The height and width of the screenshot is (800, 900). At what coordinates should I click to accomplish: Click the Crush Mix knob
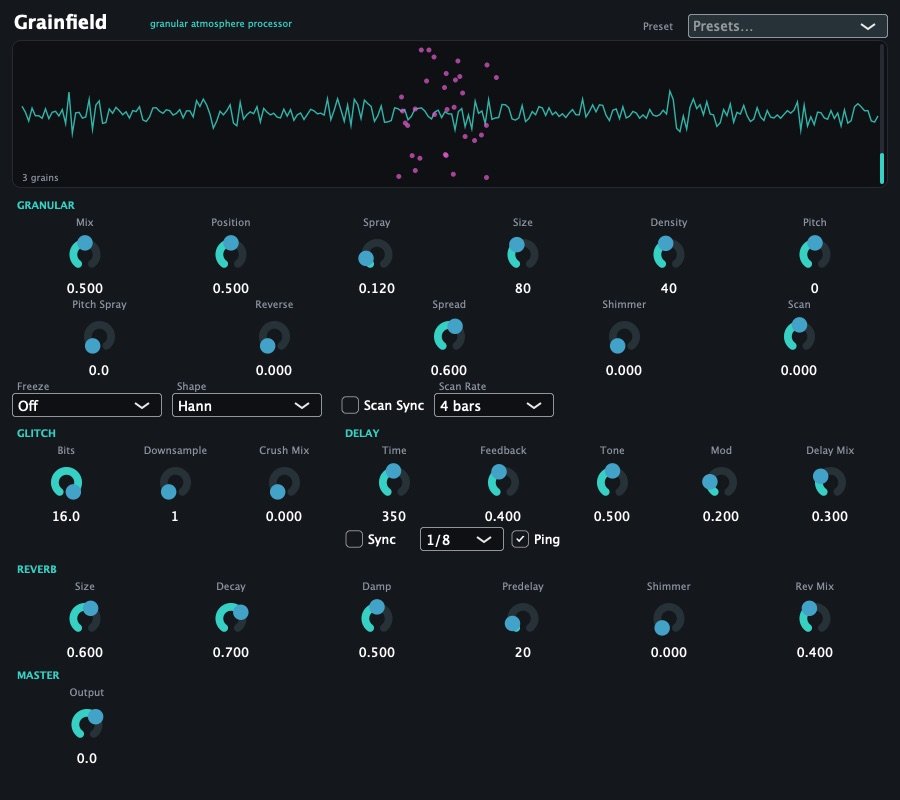[x=284, y=483]
